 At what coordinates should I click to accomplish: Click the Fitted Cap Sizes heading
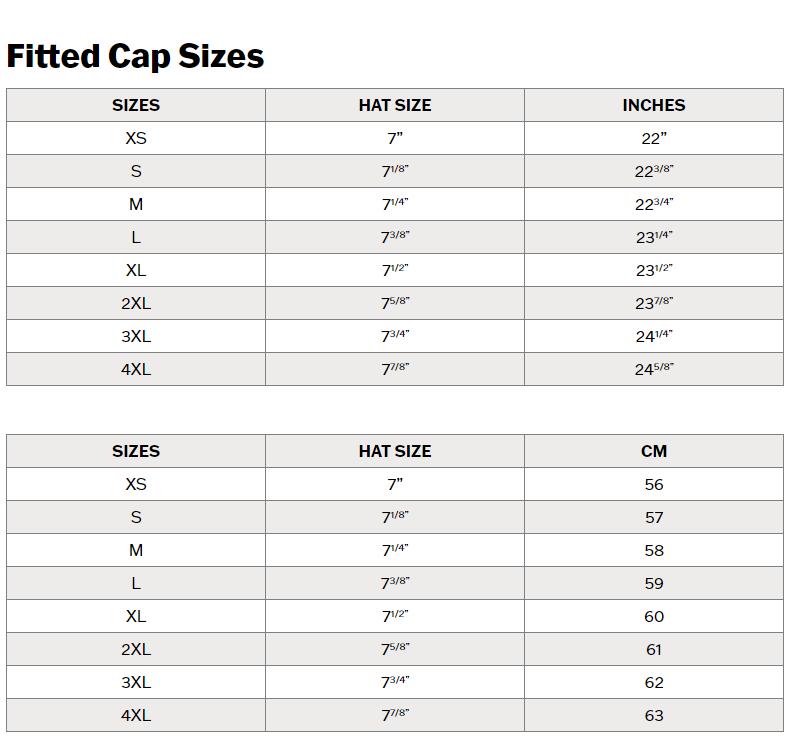click(x=135, y=56)
